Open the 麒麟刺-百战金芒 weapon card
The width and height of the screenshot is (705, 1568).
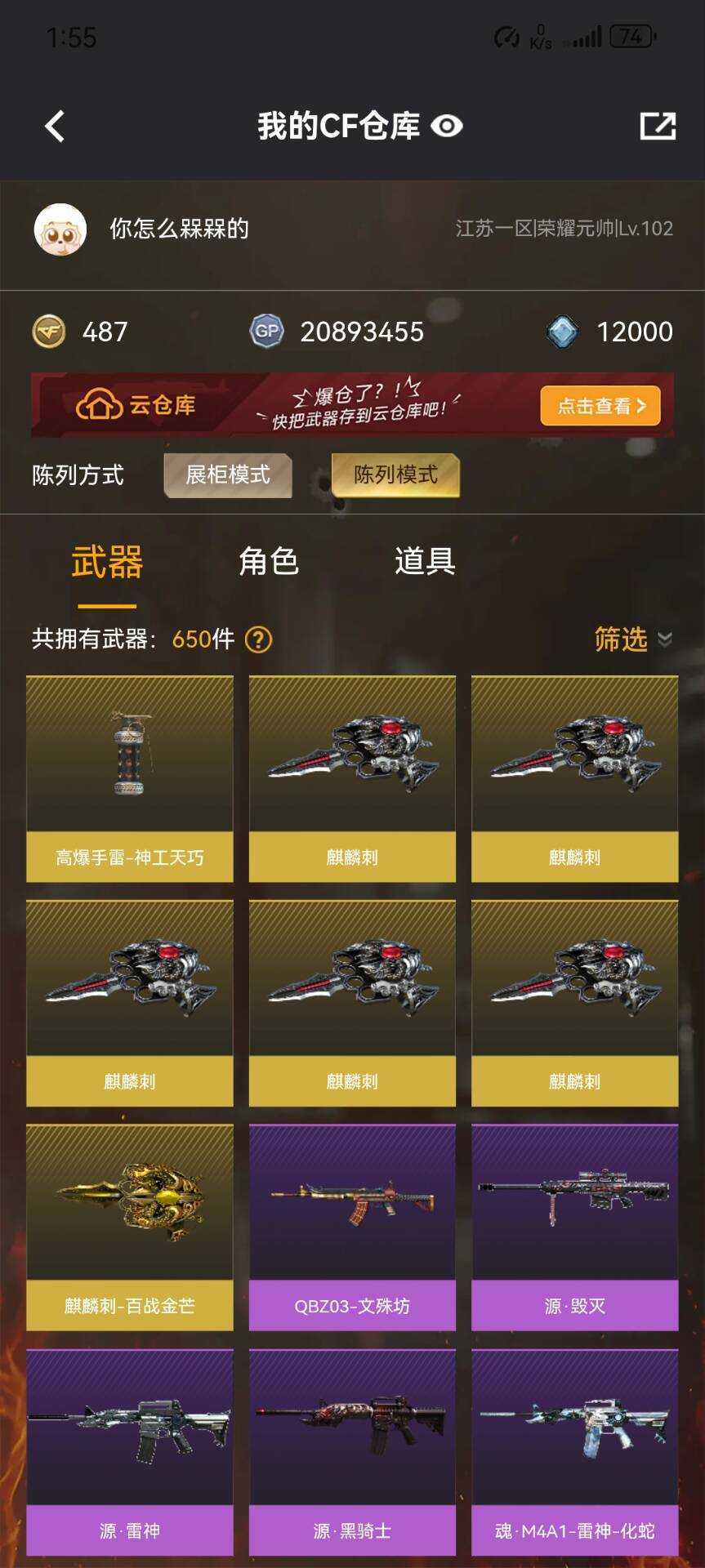[x=130, y=1227]
